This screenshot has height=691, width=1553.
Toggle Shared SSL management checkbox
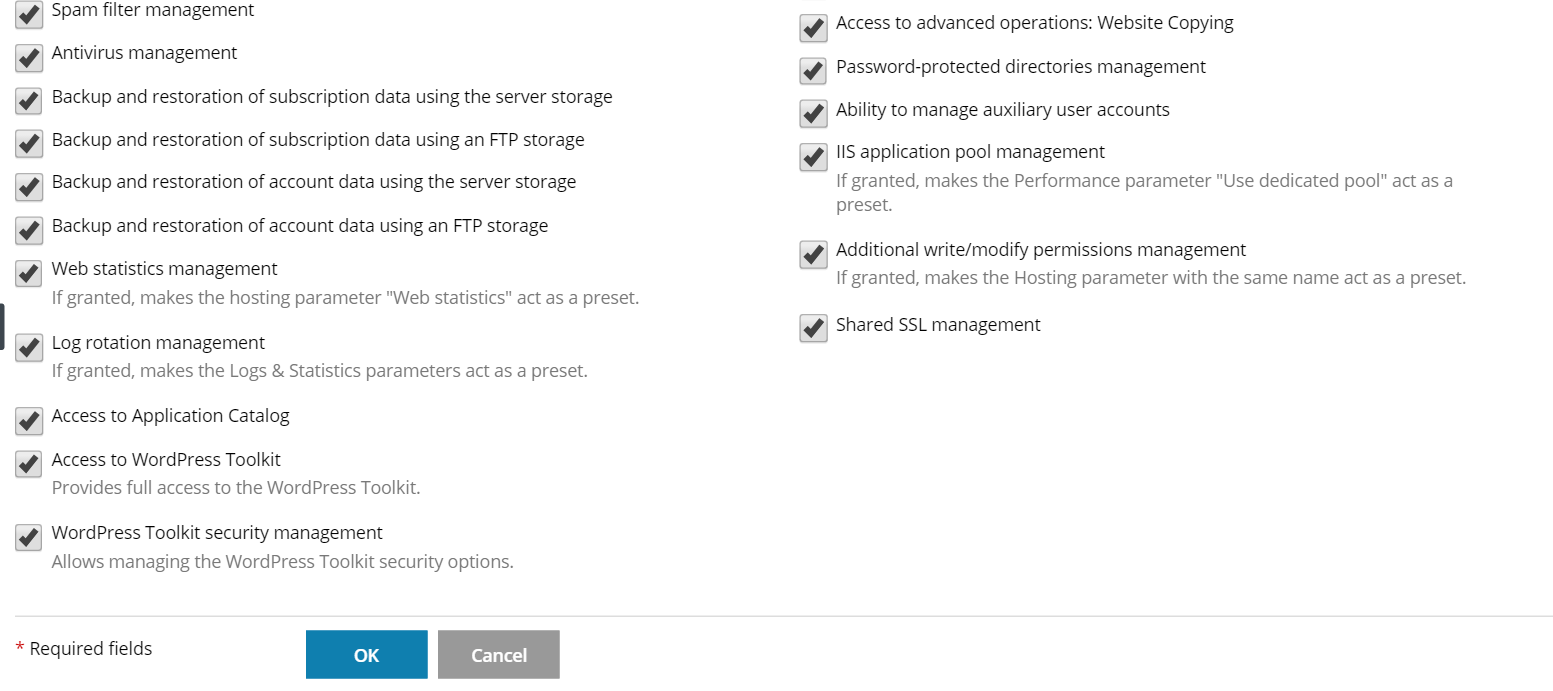[x=813, y=328]
